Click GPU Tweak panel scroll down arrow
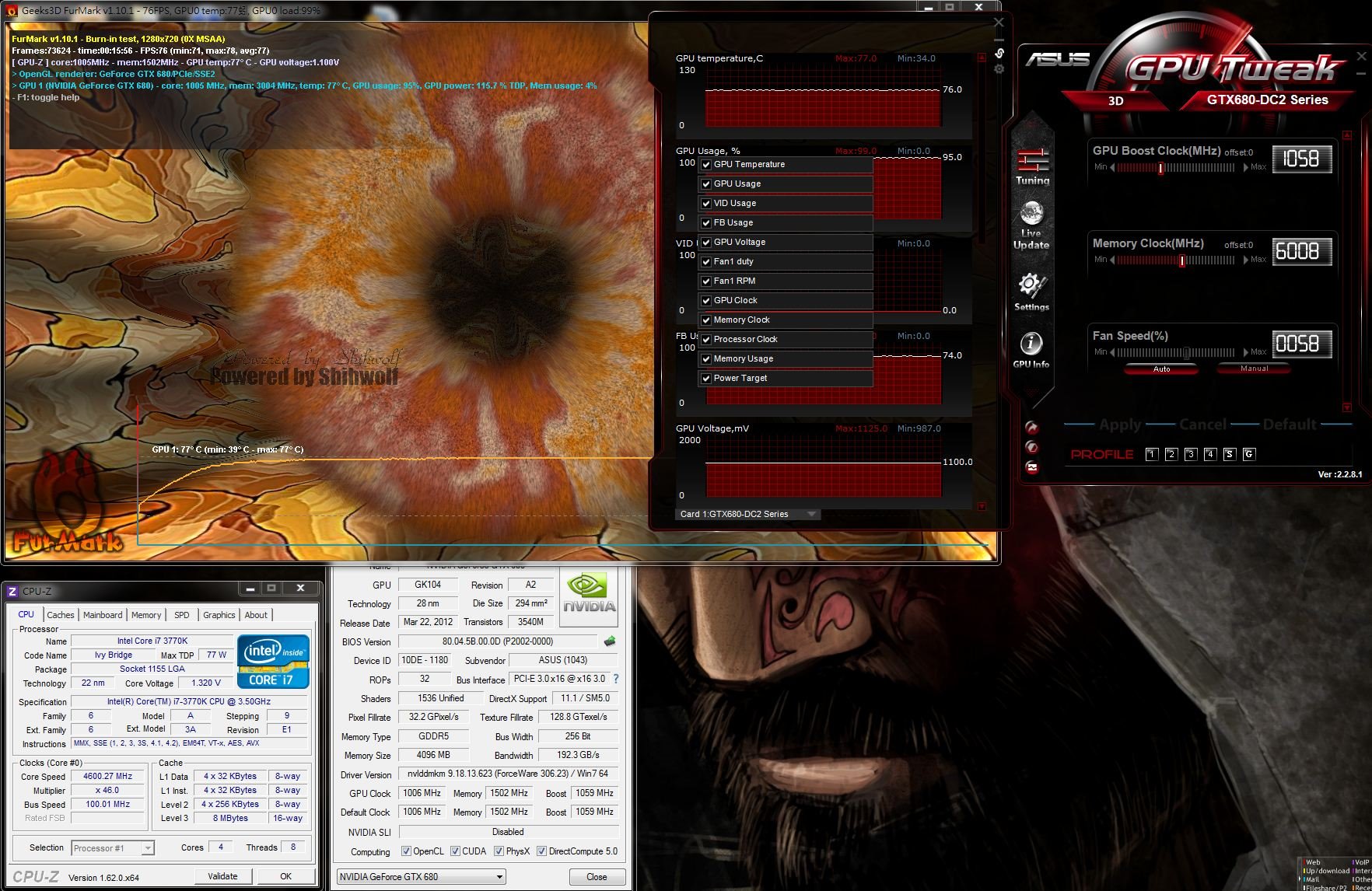The image size is (1372, 891). click(1346, 407)
